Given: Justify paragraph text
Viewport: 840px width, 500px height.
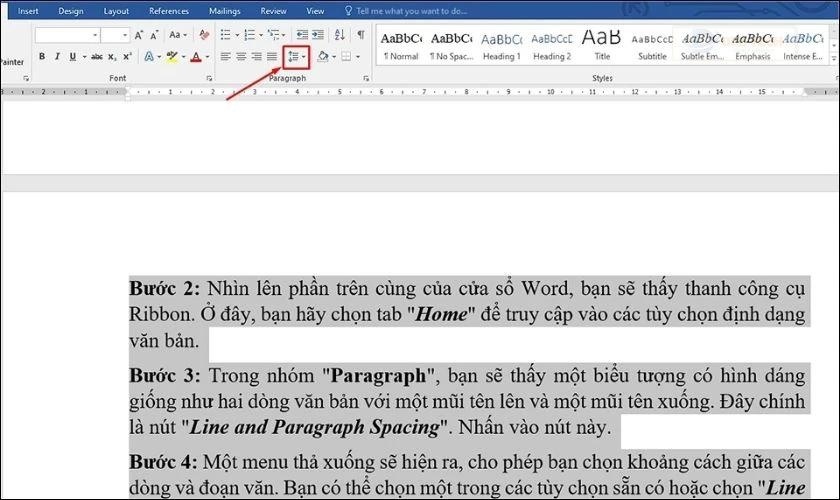Looking at the screenshot, I should [x=272, y=56].
